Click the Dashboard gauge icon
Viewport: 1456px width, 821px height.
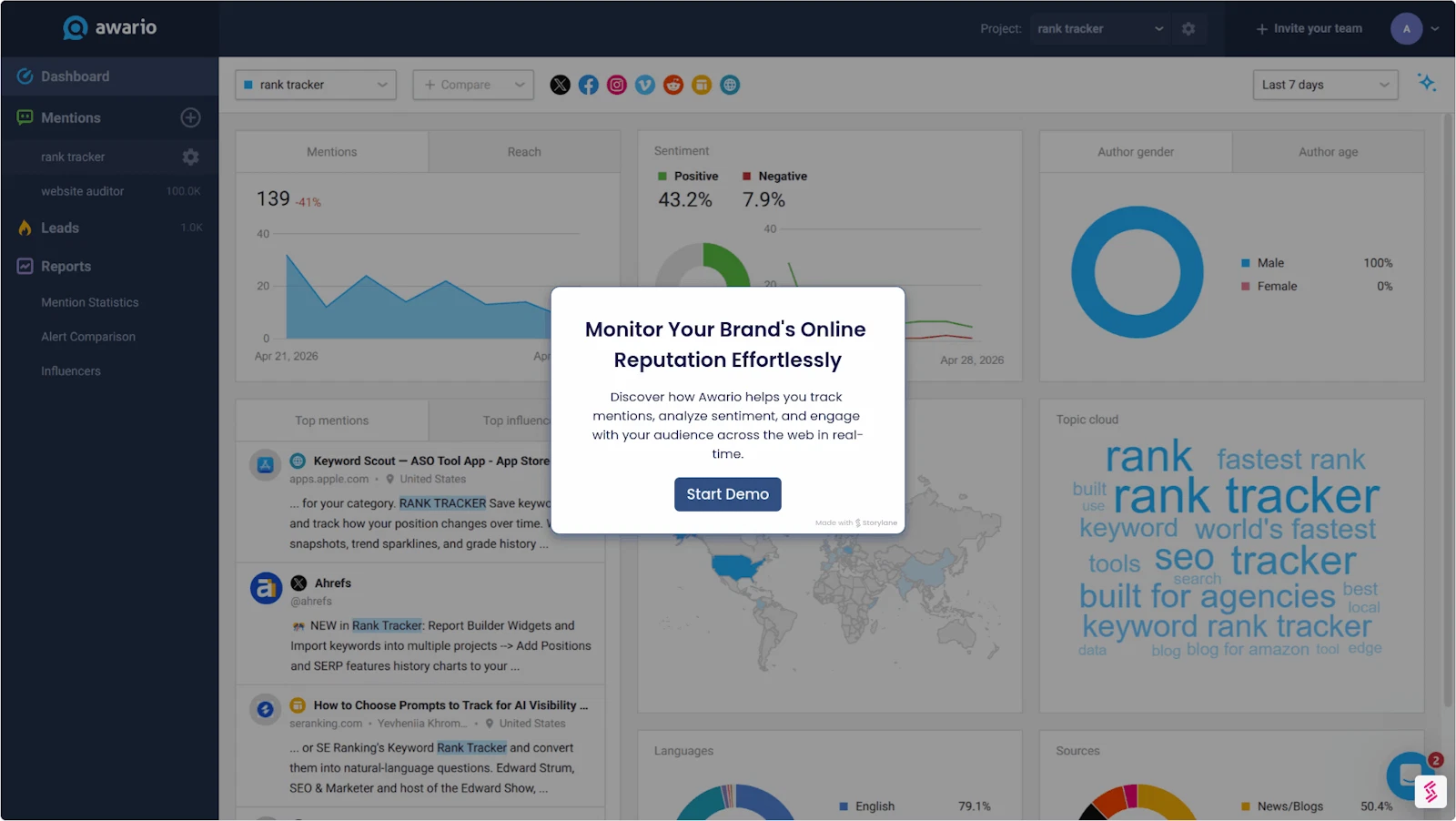[x=25, y=76]
